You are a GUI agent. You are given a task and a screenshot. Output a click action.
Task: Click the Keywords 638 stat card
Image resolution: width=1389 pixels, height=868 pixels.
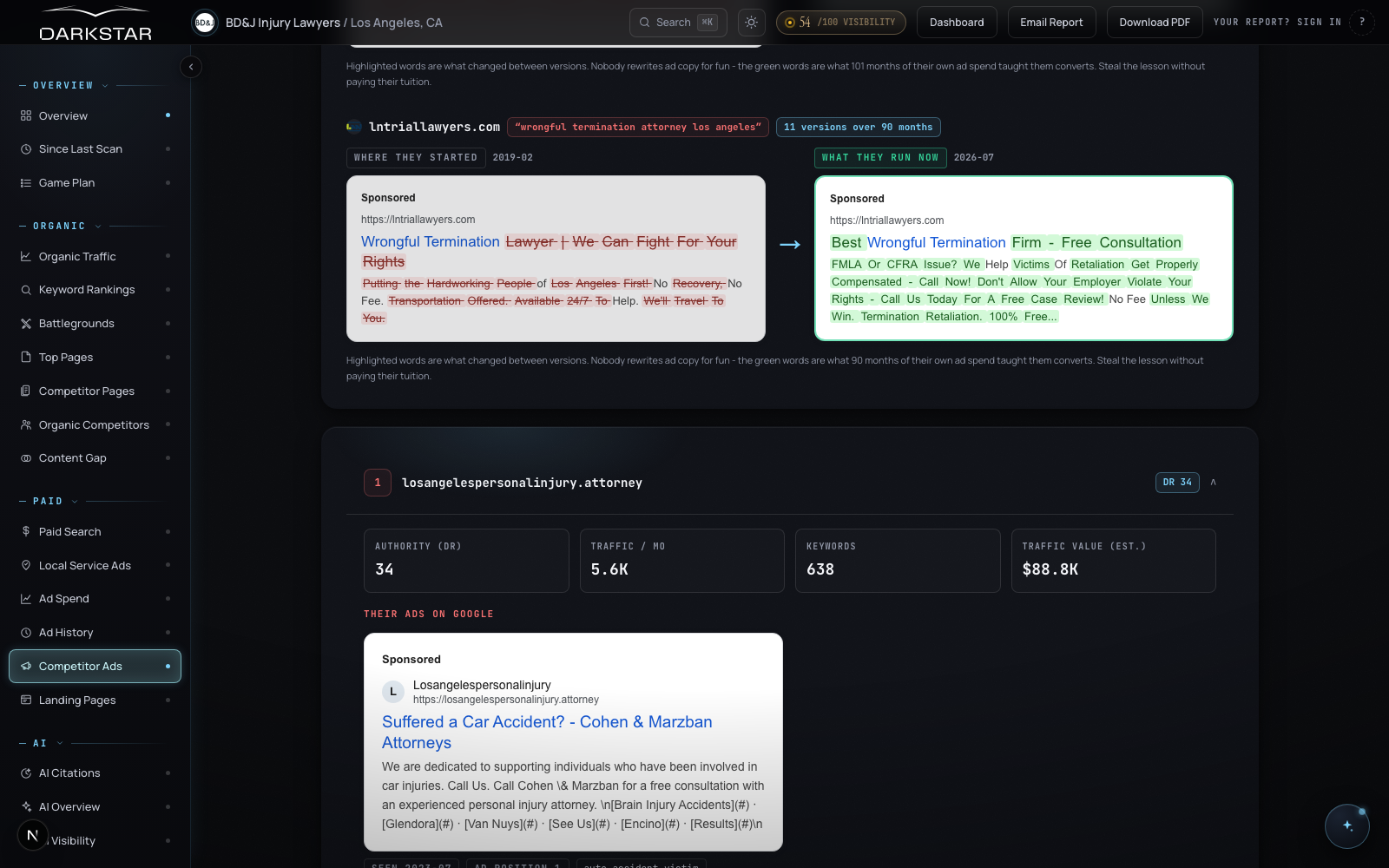tap(898, 561)
